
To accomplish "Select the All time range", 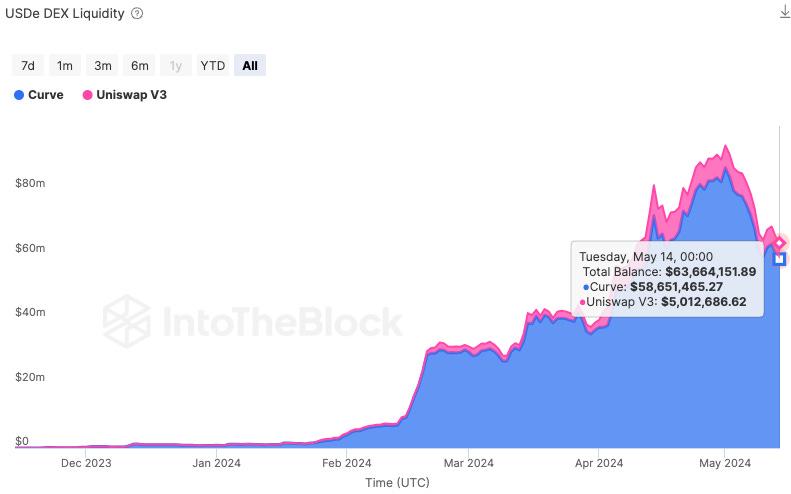I will (250, 66).
